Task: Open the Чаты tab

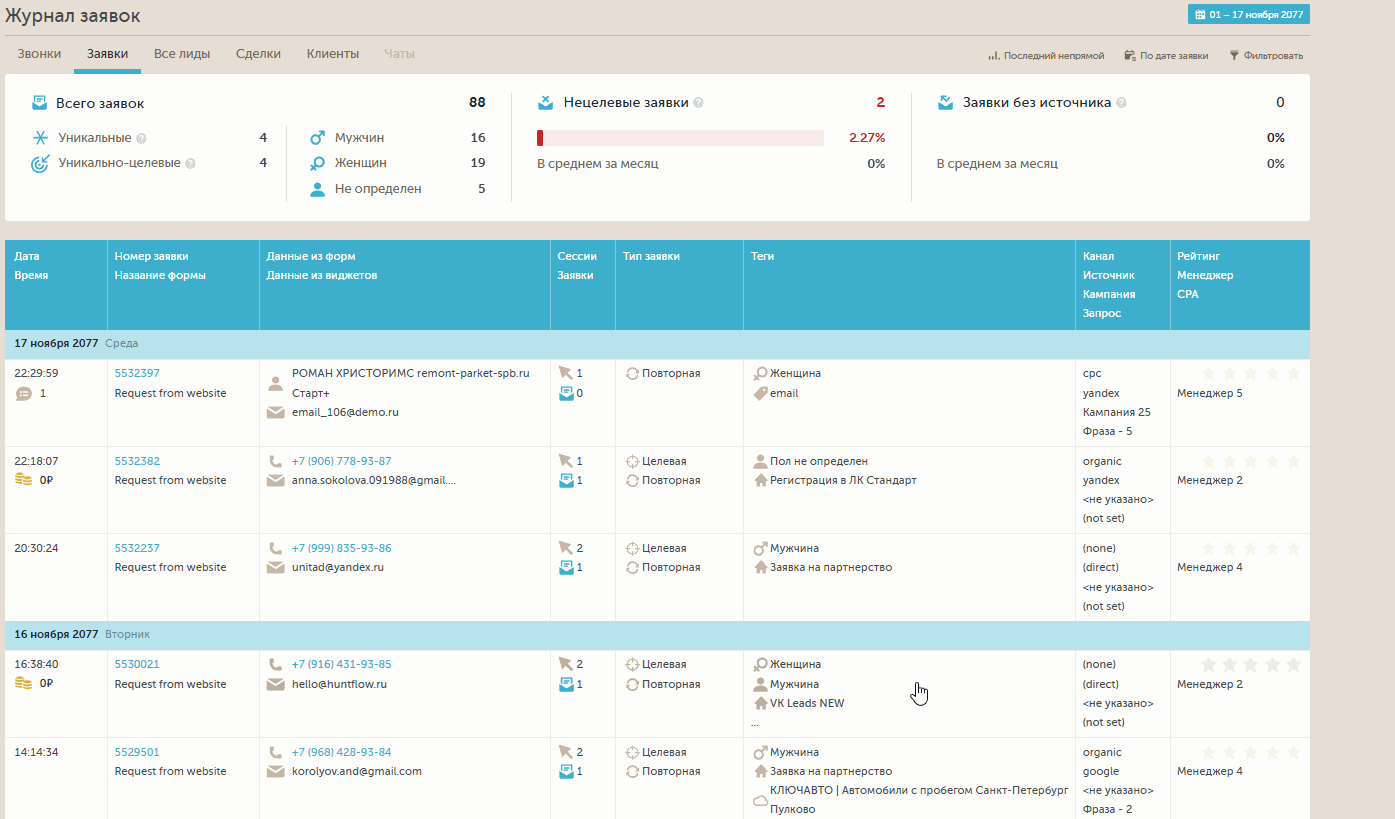Action: pyautogui.click(x=400, y=54)
